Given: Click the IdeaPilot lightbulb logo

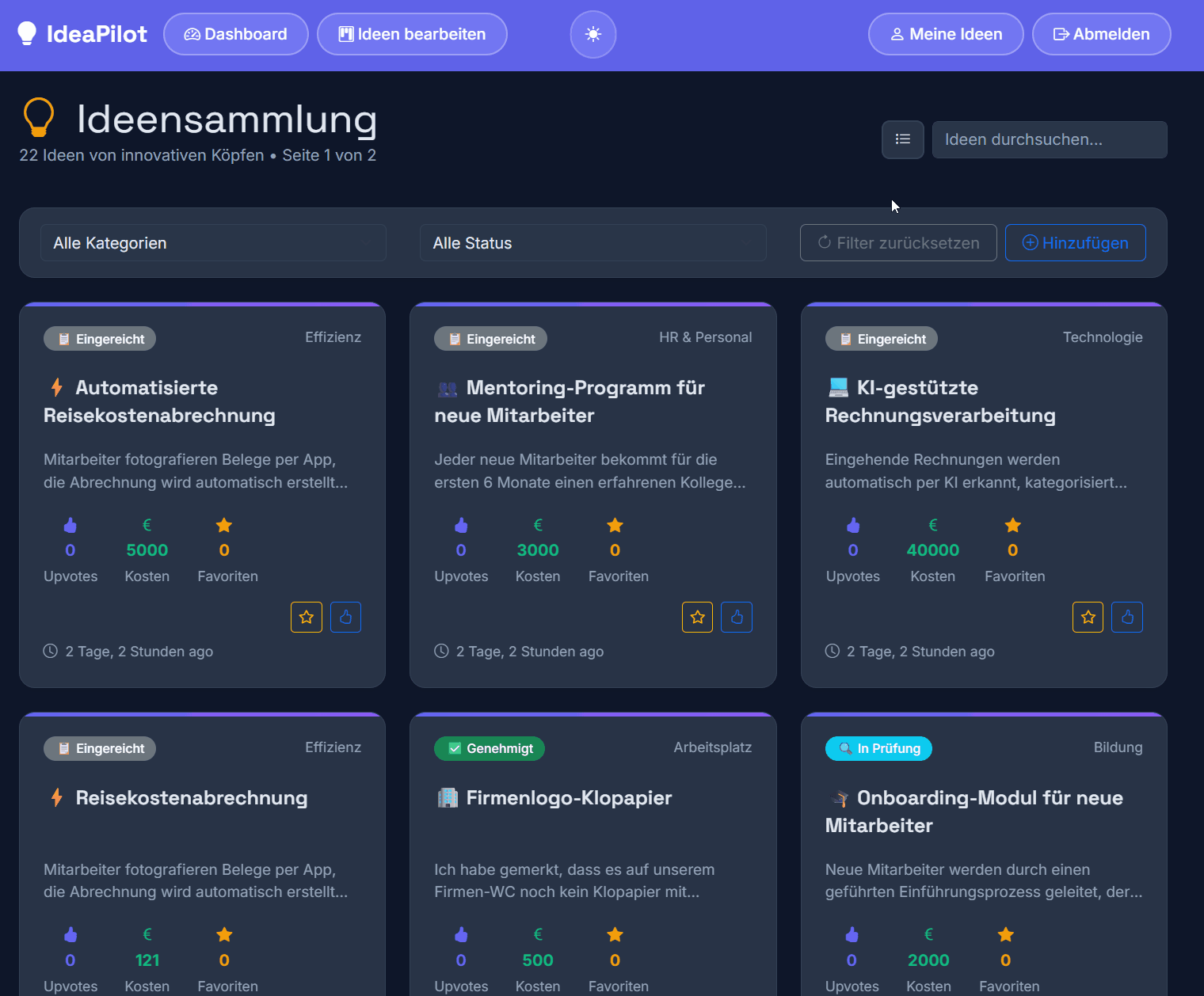Looking at the screenshot, I should click(x=28, y=33).
